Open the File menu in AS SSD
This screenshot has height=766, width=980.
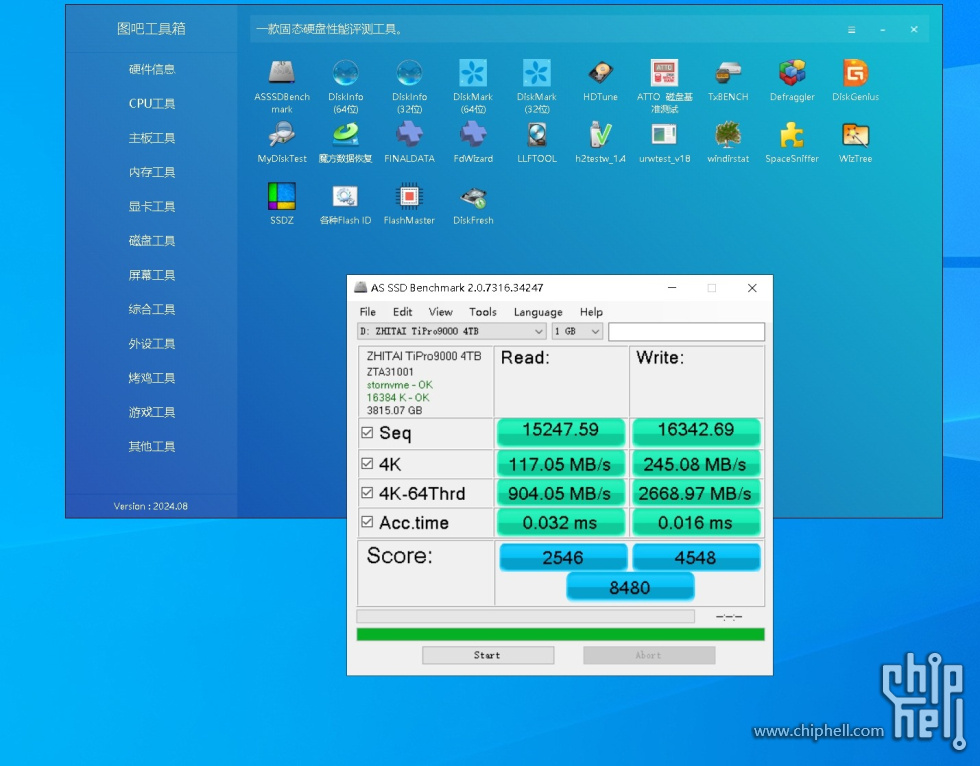pos(368,312)
